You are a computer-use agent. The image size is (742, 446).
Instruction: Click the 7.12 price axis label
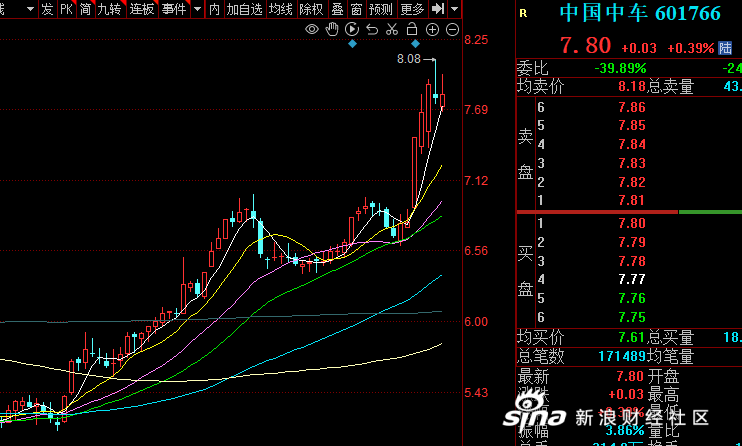(476, 181)
